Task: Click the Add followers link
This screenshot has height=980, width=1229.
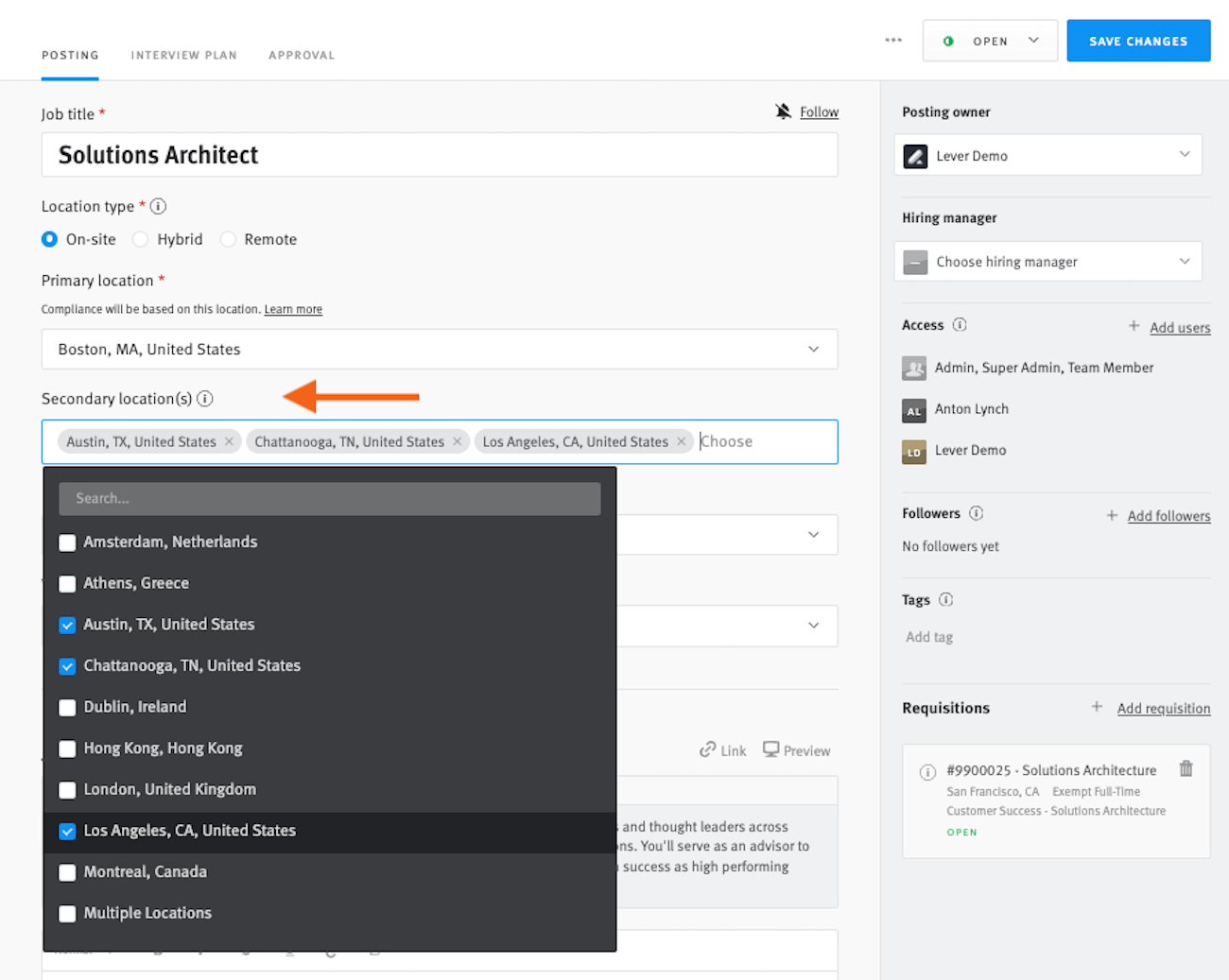Action: [x=1168, y=515]
